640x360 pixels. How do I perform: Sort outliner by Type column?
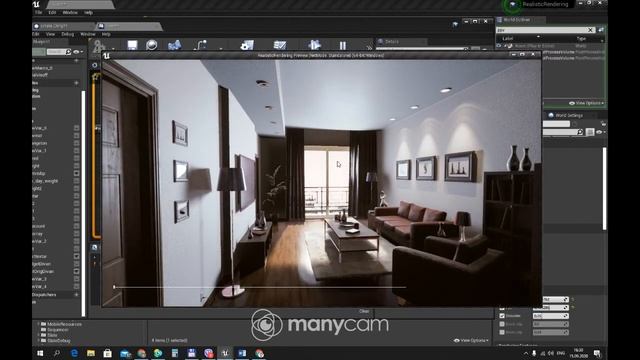coord(581,38)
